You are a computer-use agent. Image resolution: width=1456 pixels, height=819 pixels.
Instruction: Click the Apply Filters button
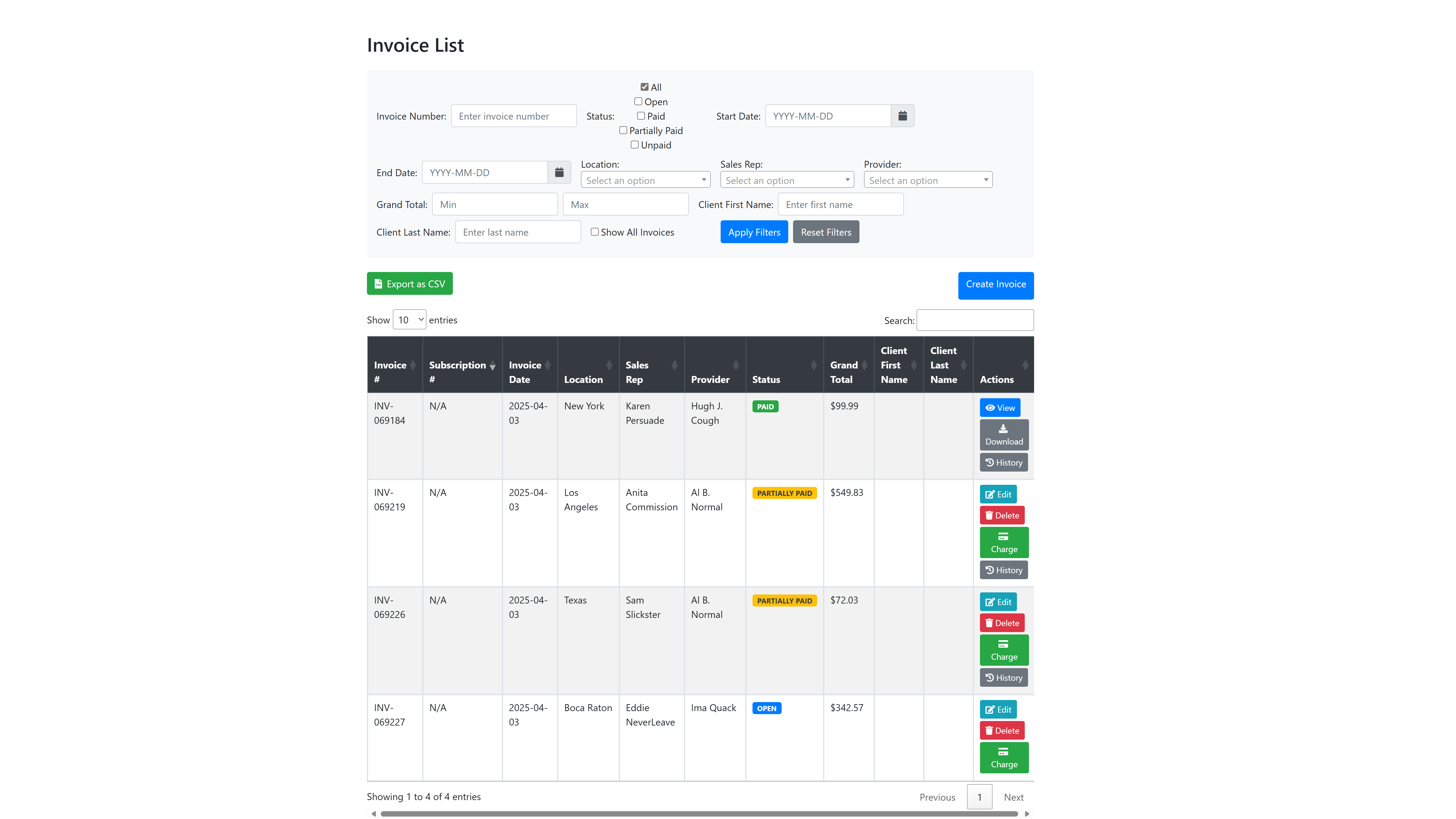[753, 232]
